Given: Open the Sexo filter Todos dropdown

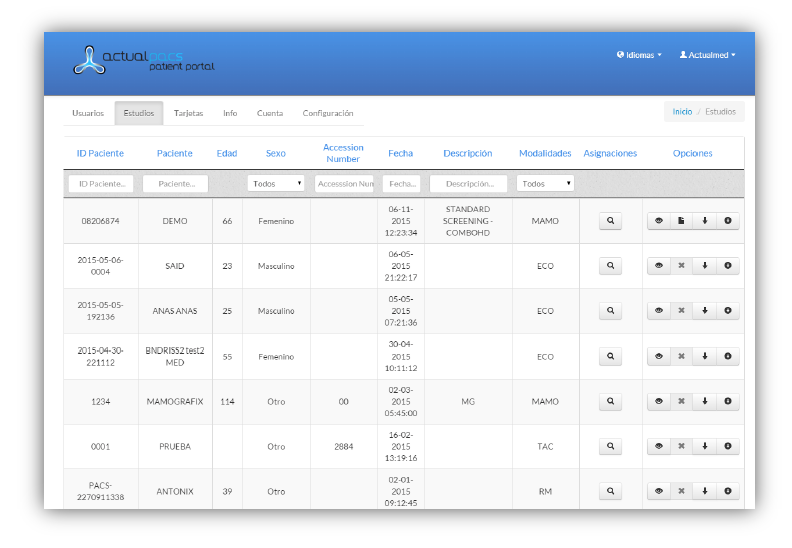Looking at the screenshot, I should tap(276, 183).
